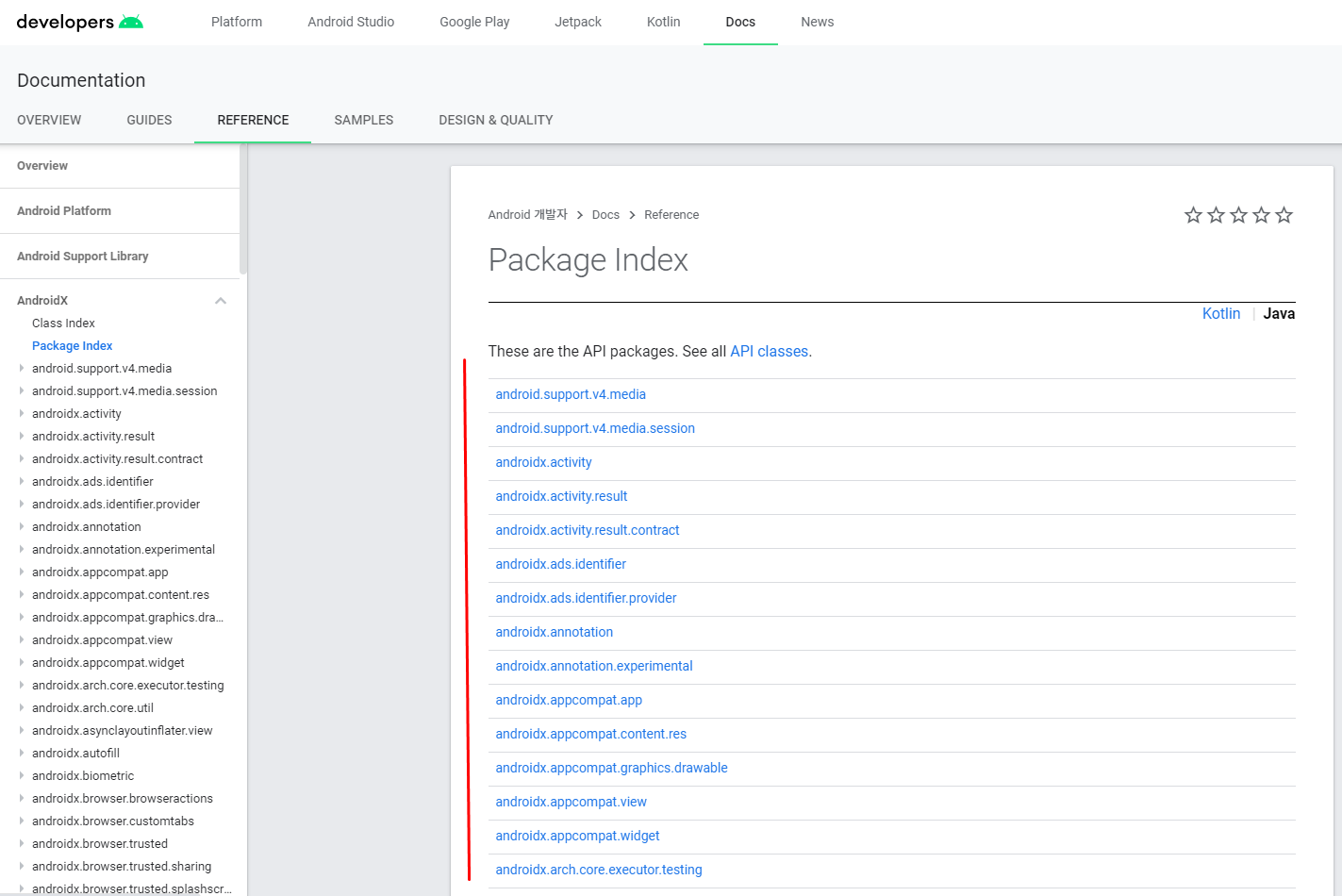
Task: Switch language to Kotlin reference
Action: (1221, 314)
